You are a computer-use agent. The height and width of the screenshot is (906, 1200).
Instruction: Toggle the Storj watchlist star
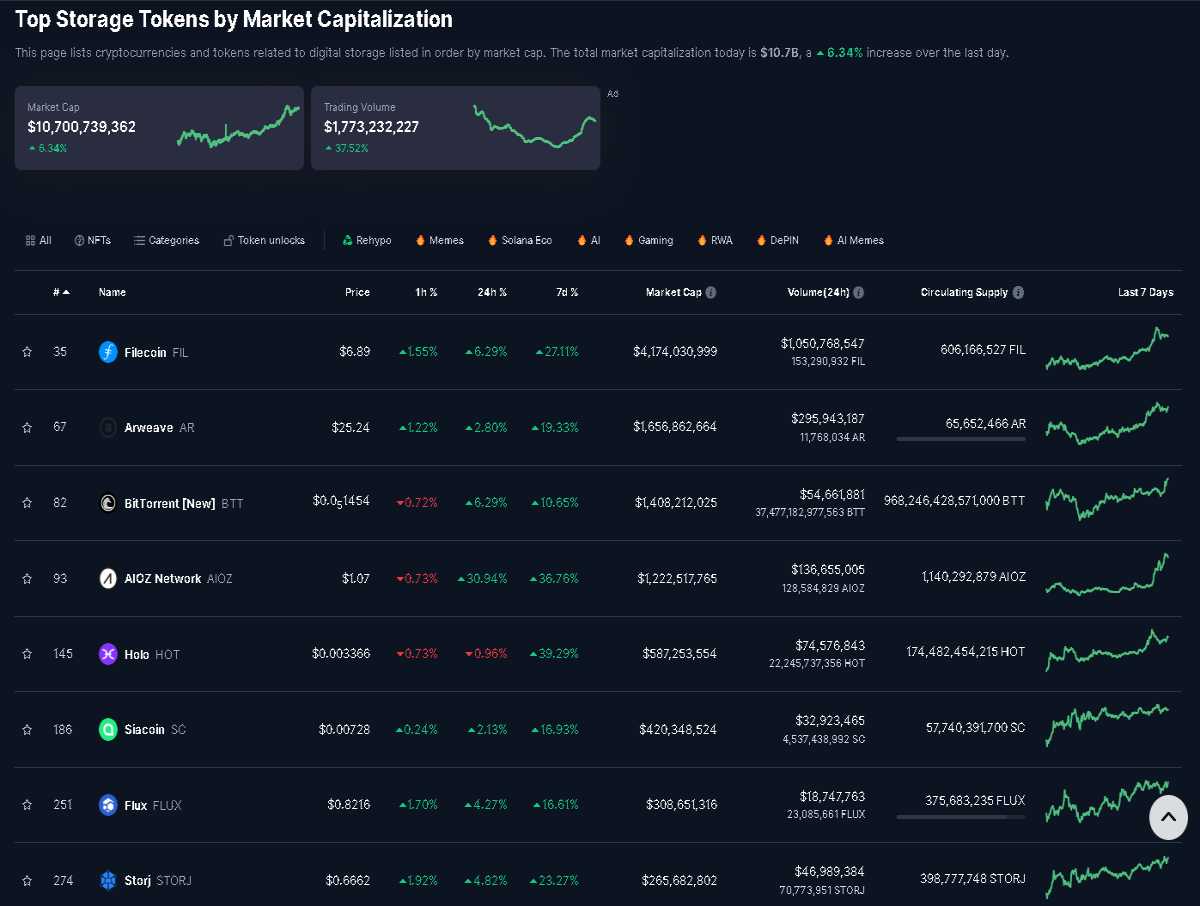tap(27, 880)
